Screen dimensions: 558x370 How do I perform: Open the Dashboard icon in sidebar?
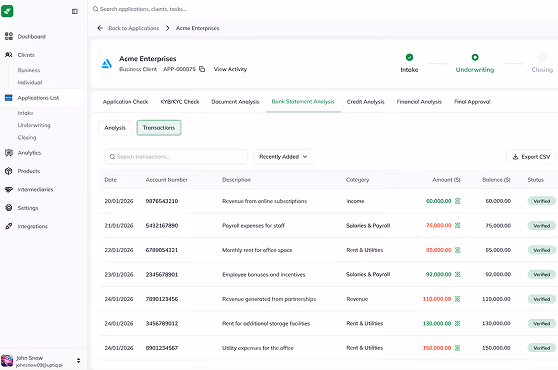point(9,36)
